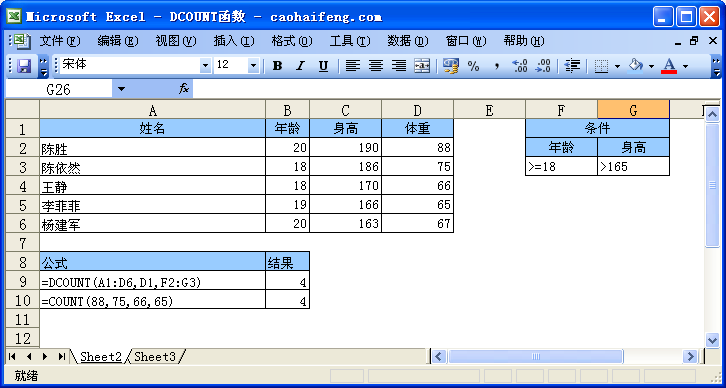Switch to Sheet2 tab
This screenshot has width=726, height=388.
100,357
